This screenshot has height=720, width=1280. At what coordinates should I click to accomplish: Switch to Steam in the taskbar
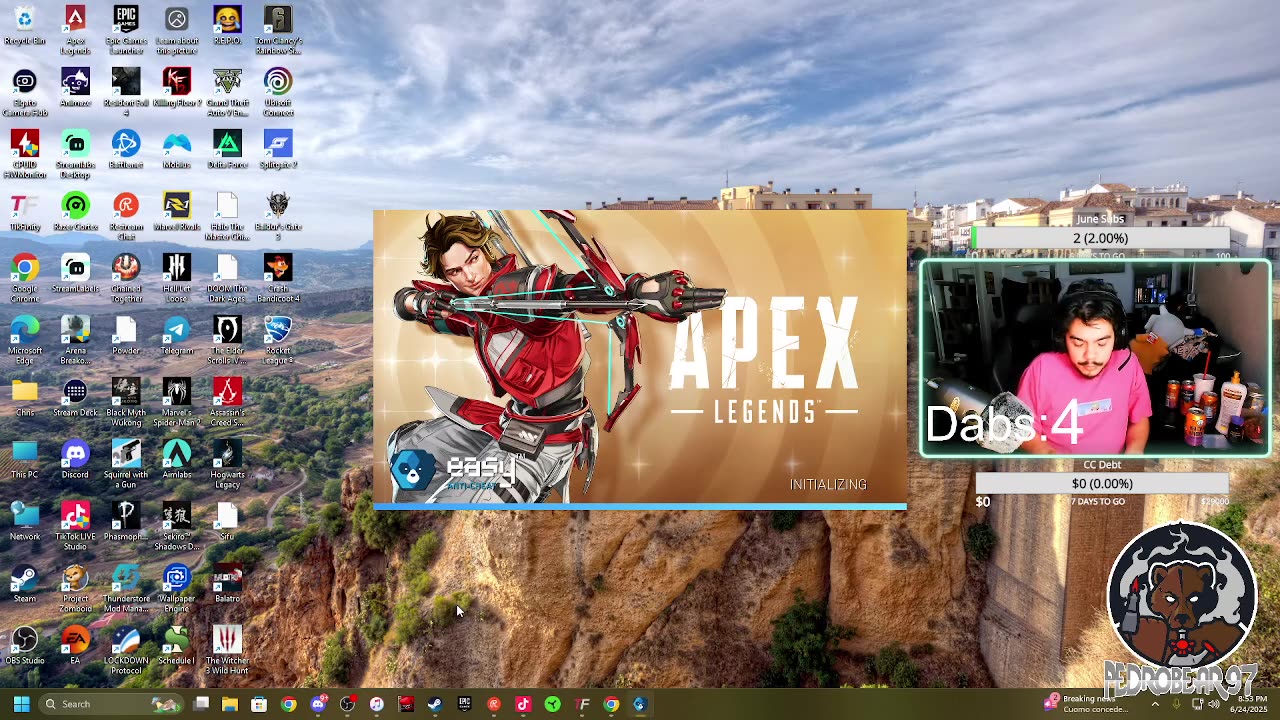435,704
